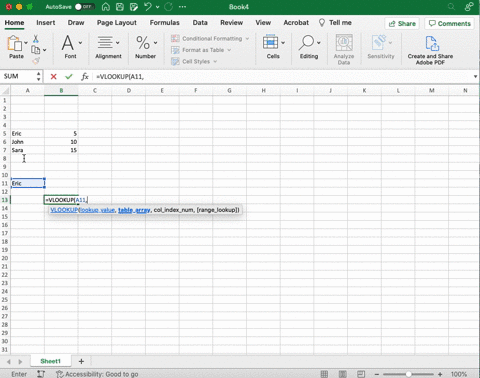Click Create and Share Adobe PDF

[430, 50]
